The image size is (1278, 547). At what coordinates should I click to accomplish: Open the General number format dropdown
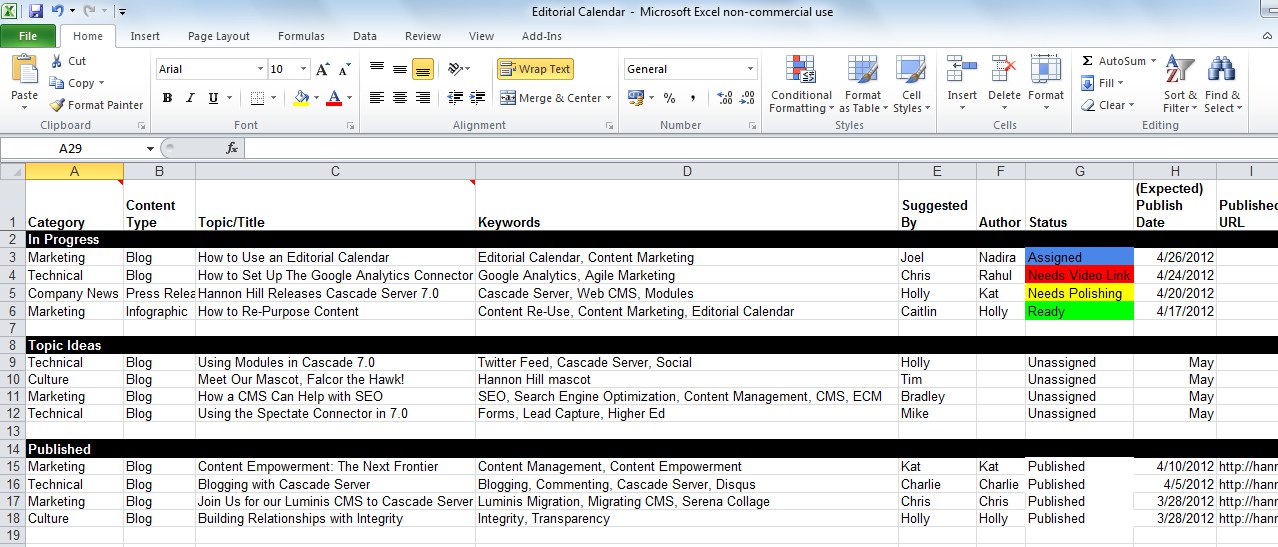pos(750,69)
